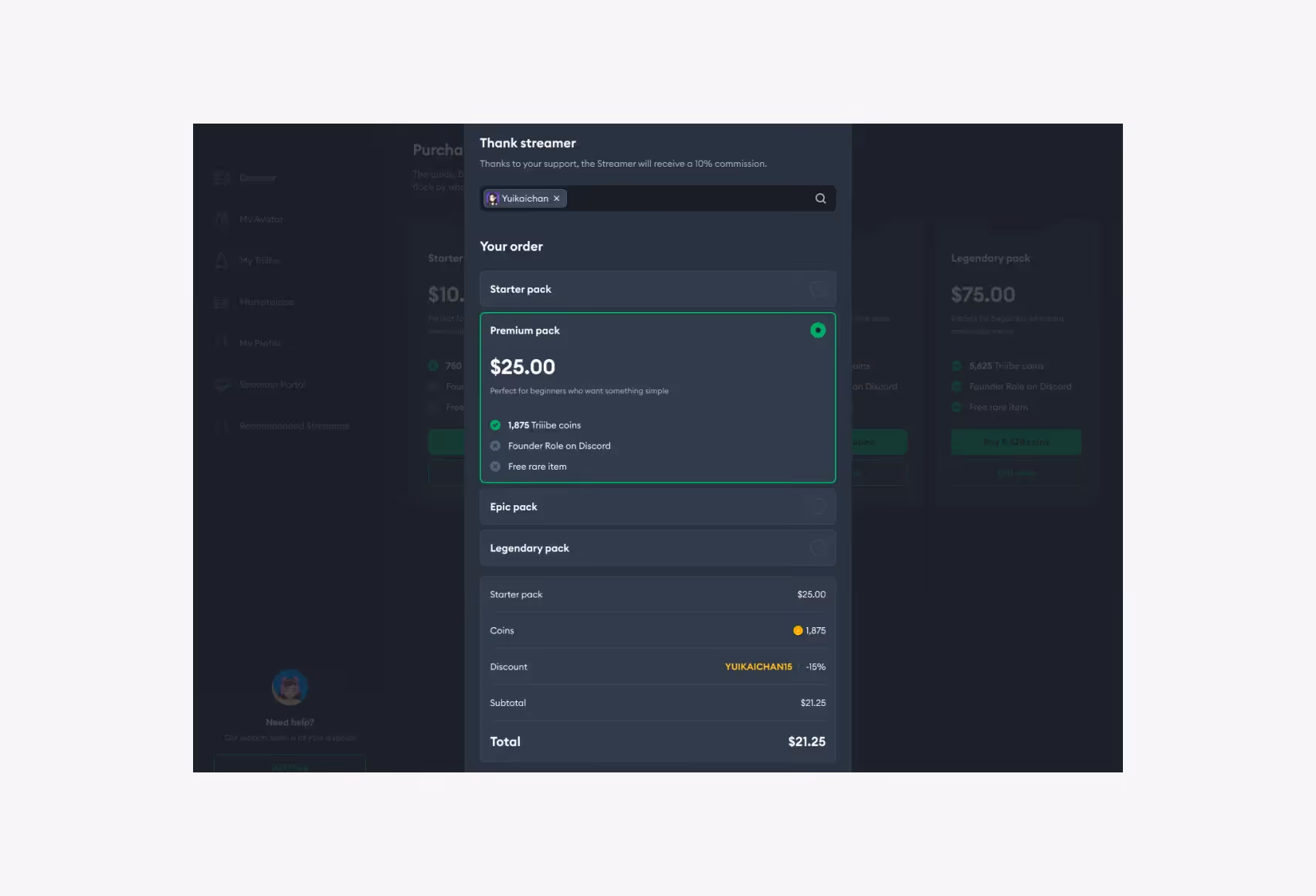Click the gold coin icon in Coins row
The image size is (1316, 896).
point(798,630)
